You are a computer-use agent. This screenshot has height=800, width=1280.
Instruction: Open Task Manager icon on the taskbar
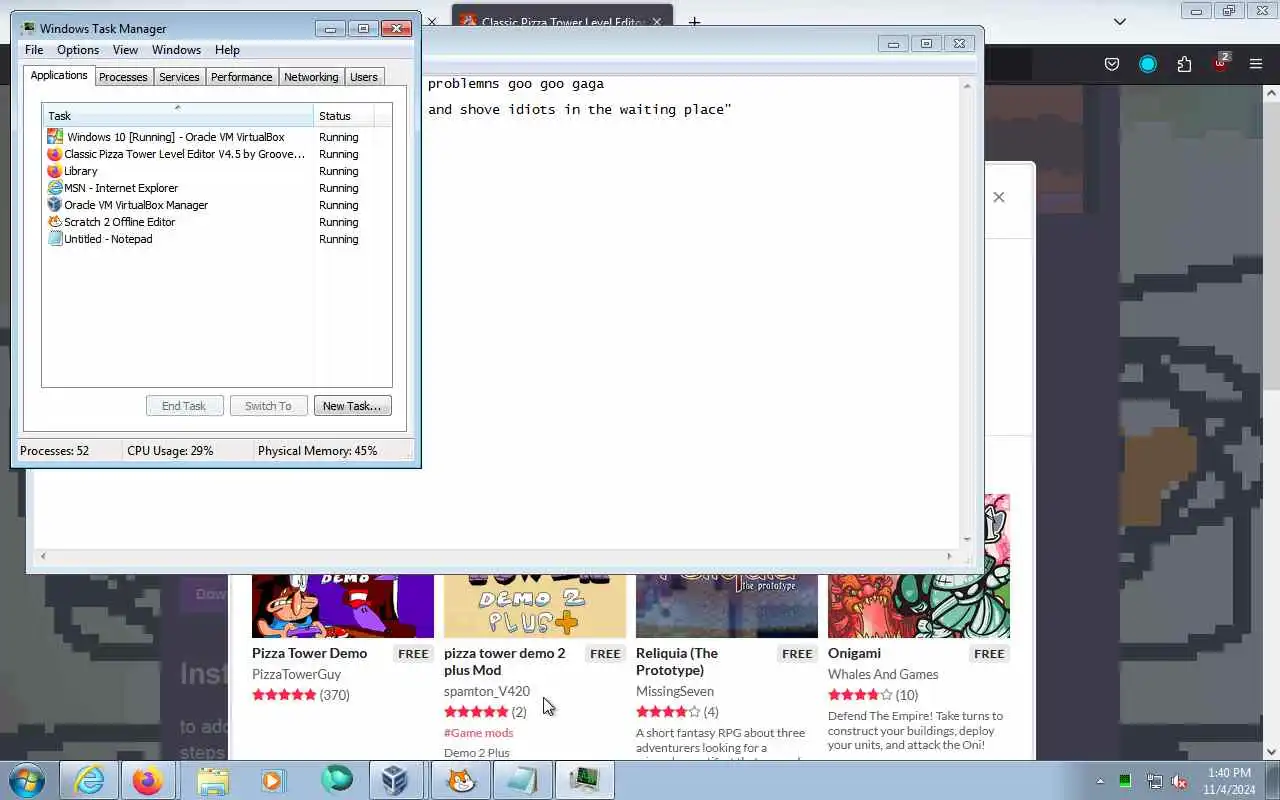click(584, 780)
